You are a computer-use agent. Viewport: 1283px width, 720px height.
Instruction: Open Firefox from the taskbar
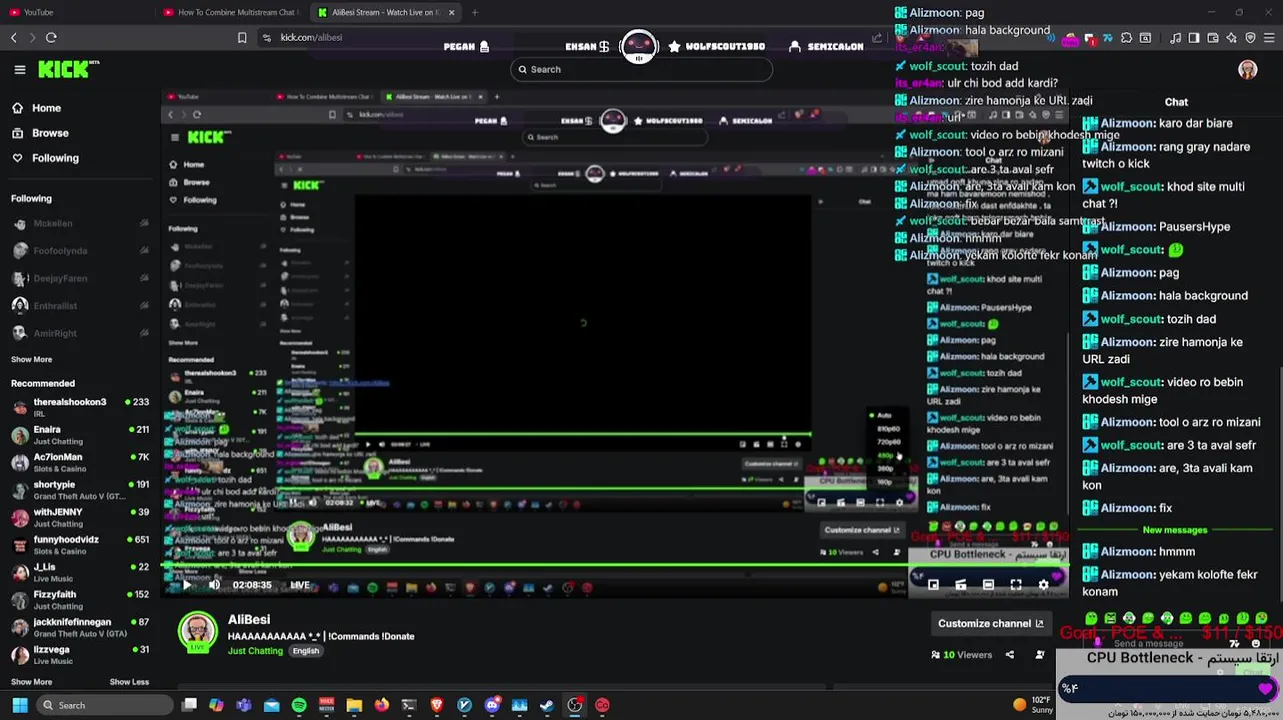point(381,705)
